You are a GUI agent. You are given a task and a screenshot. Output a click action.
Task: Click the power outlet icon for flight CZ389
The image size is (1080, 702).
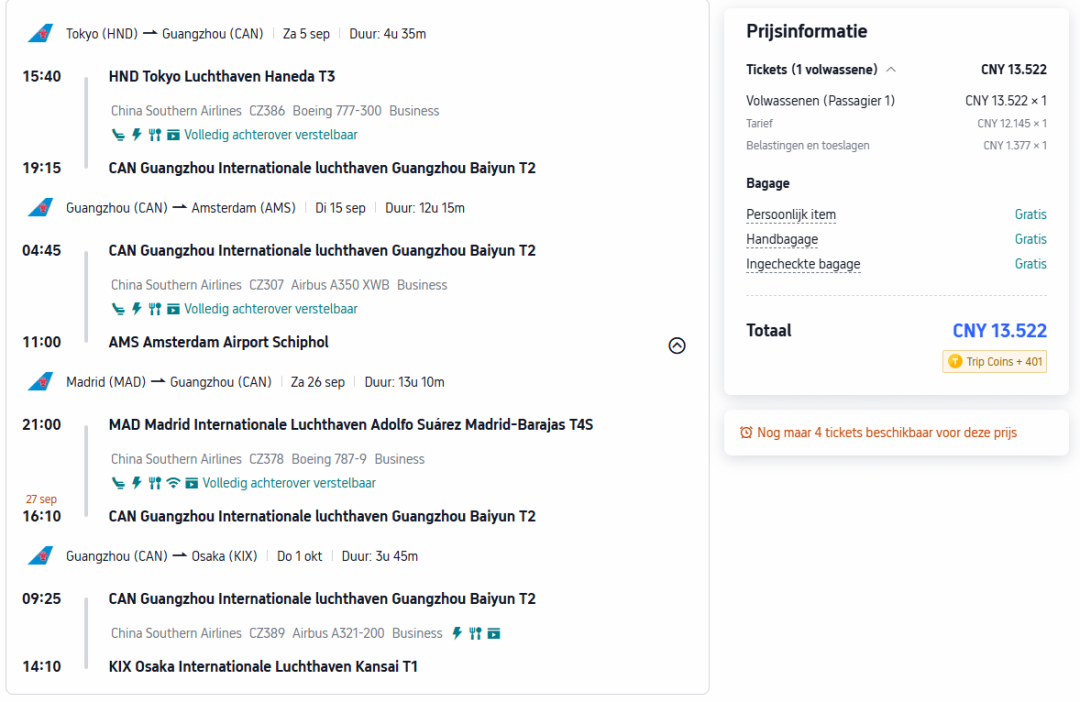(457, 633)
